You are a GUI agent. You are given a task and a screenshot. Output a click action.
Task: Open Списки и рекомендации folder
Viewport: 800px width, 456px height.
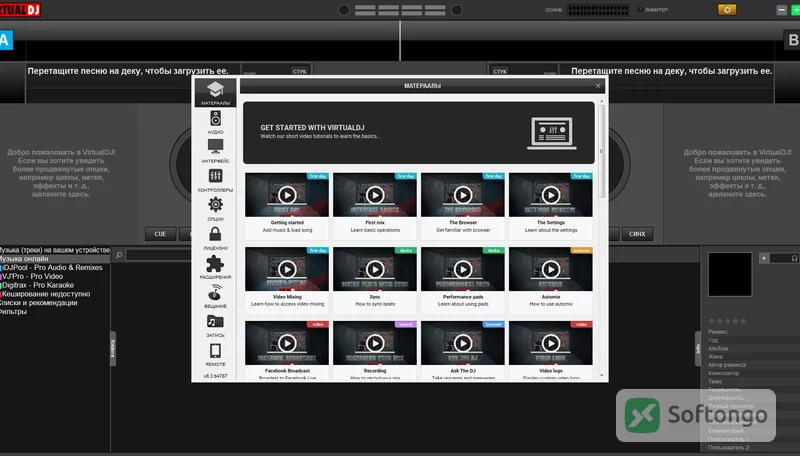[39, 302]
